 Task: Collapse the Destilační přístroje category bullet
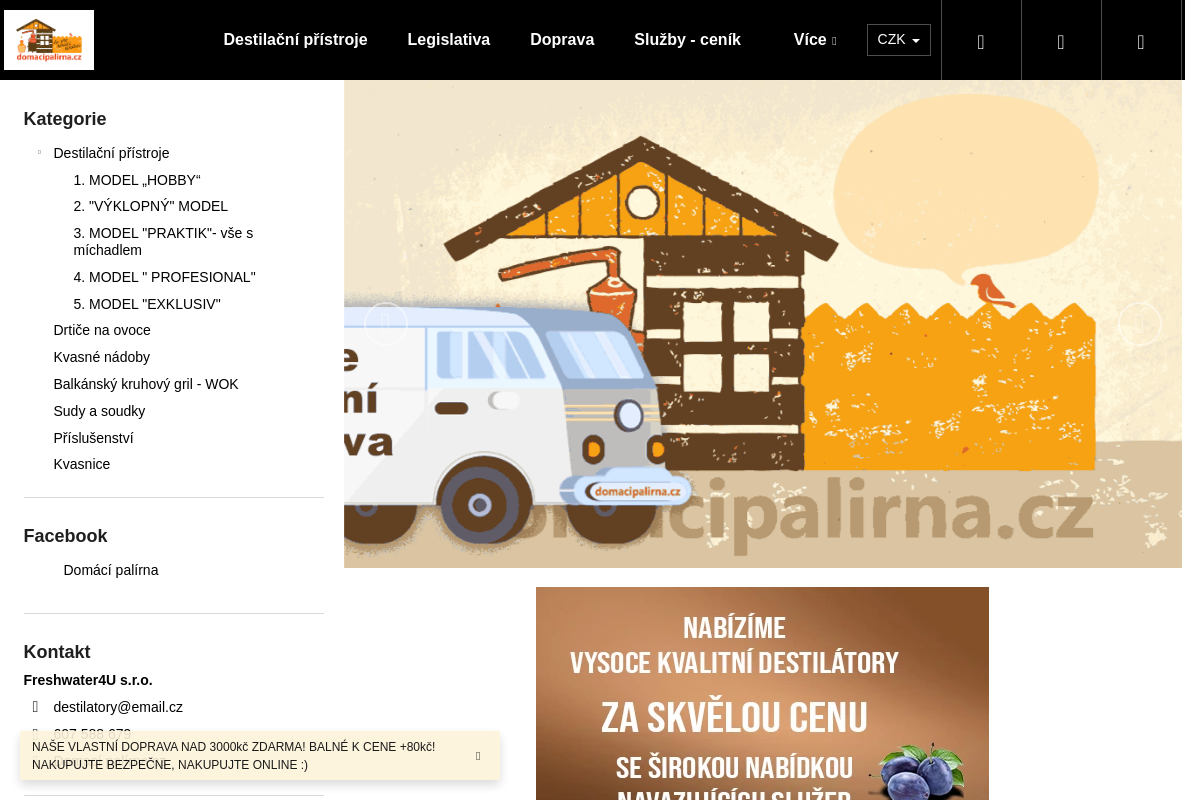(x=39, y=152)
